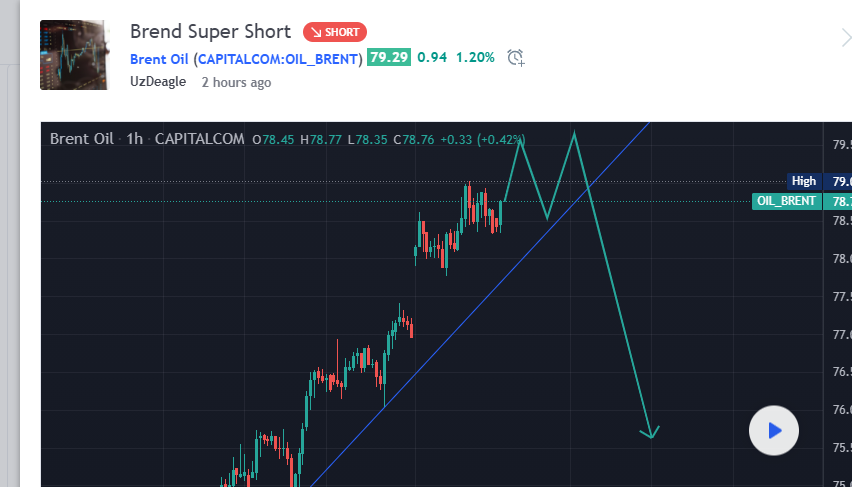Click the 0.94 price change value

pos(432,57)
